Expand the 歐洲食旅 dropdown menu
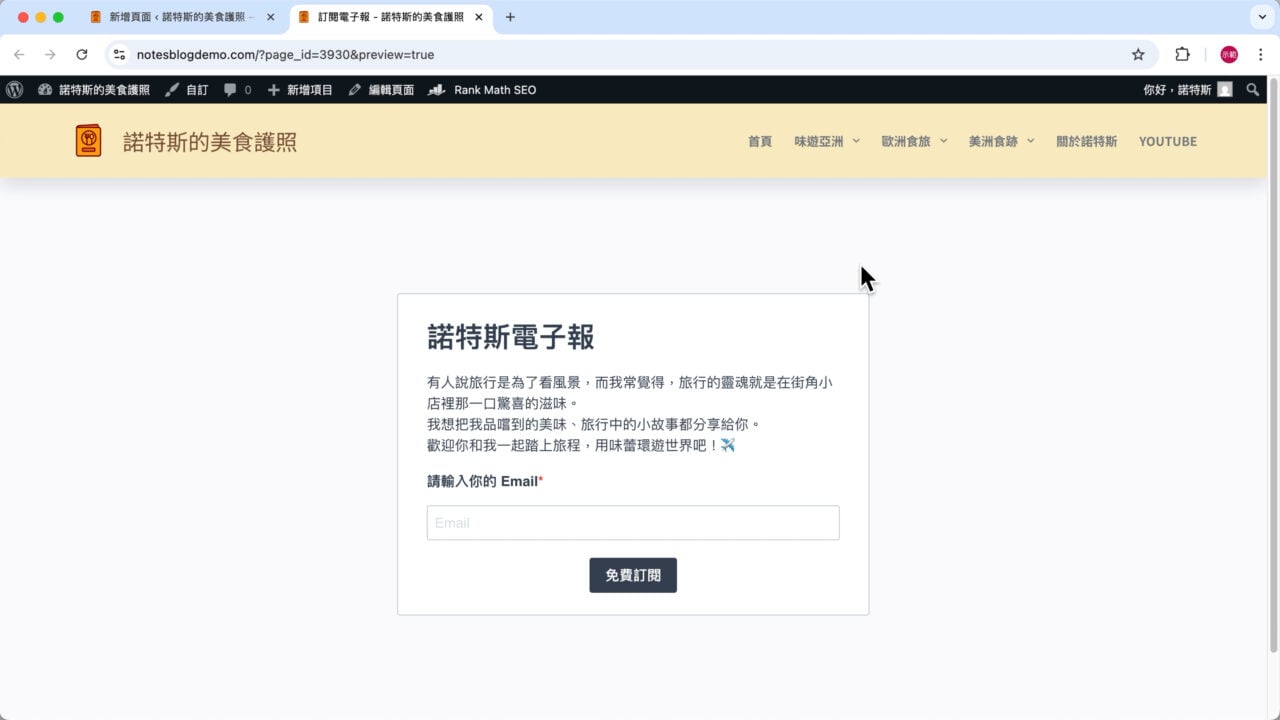Viewport: 1280px width, 720px height. (x=944, y=141)
